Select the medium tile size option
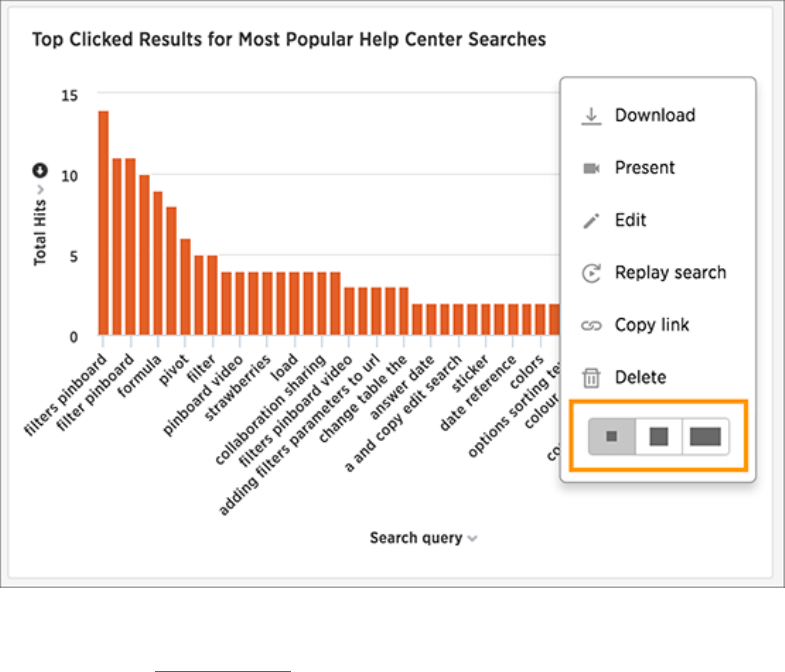 click(658, 437)
